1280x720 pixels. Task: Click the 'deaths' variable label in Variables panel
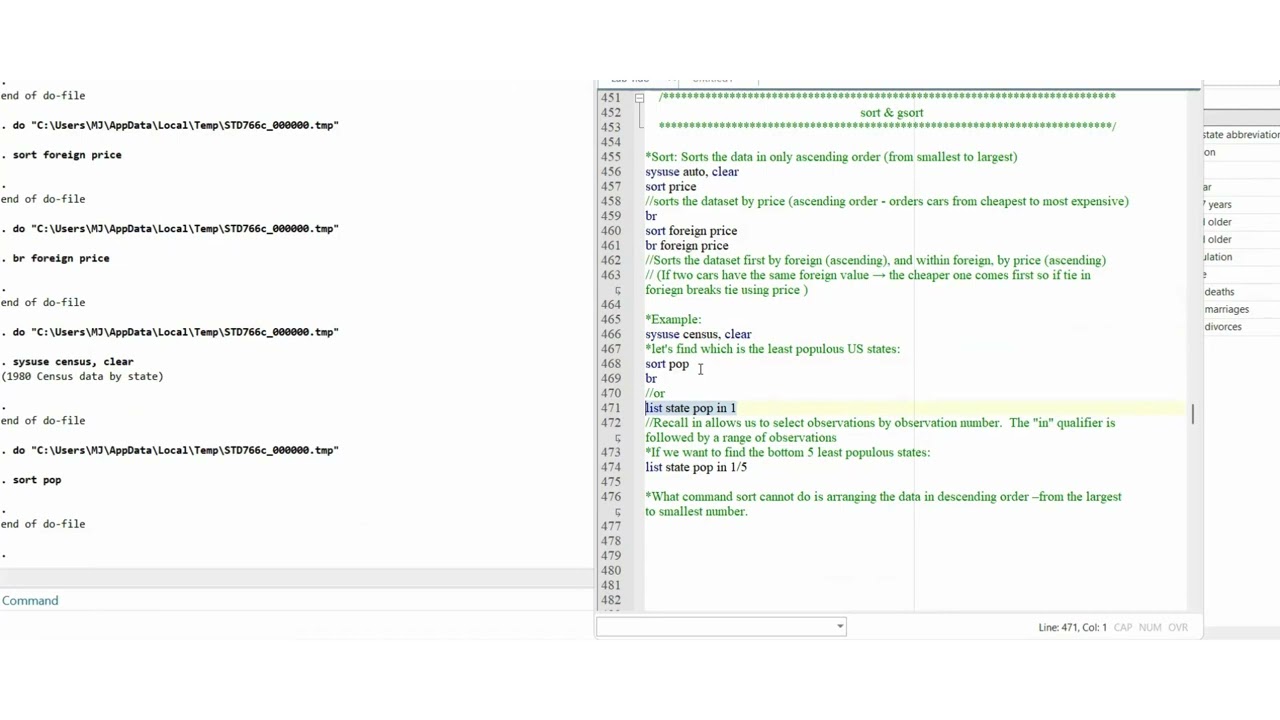click(x=1219, y=292)
